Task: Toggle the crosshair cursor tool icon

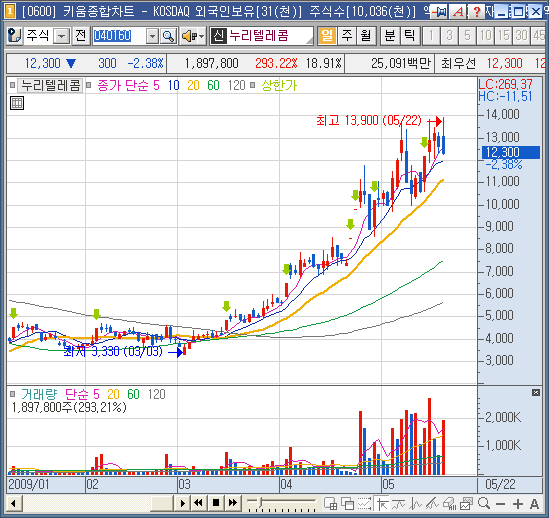Action: click(x=381, y=504)
